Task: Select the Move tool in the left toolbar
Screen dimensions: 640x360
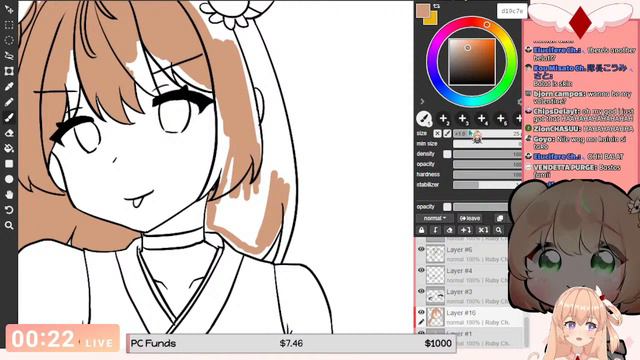Action: (x=9, y=9)
